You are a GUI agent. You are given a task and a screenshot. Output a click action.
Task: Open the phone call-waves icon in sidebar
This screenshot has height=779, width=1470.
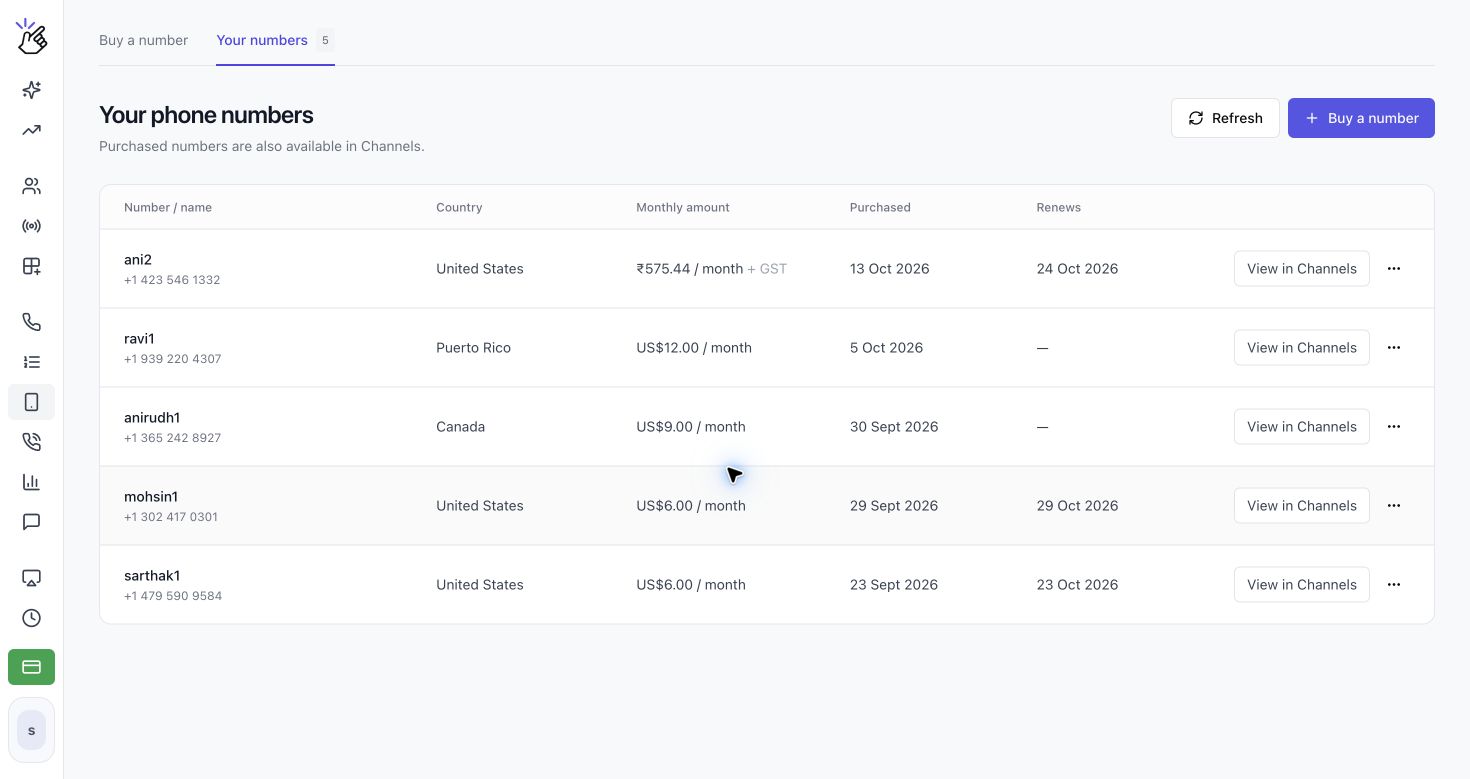[31, 442]
